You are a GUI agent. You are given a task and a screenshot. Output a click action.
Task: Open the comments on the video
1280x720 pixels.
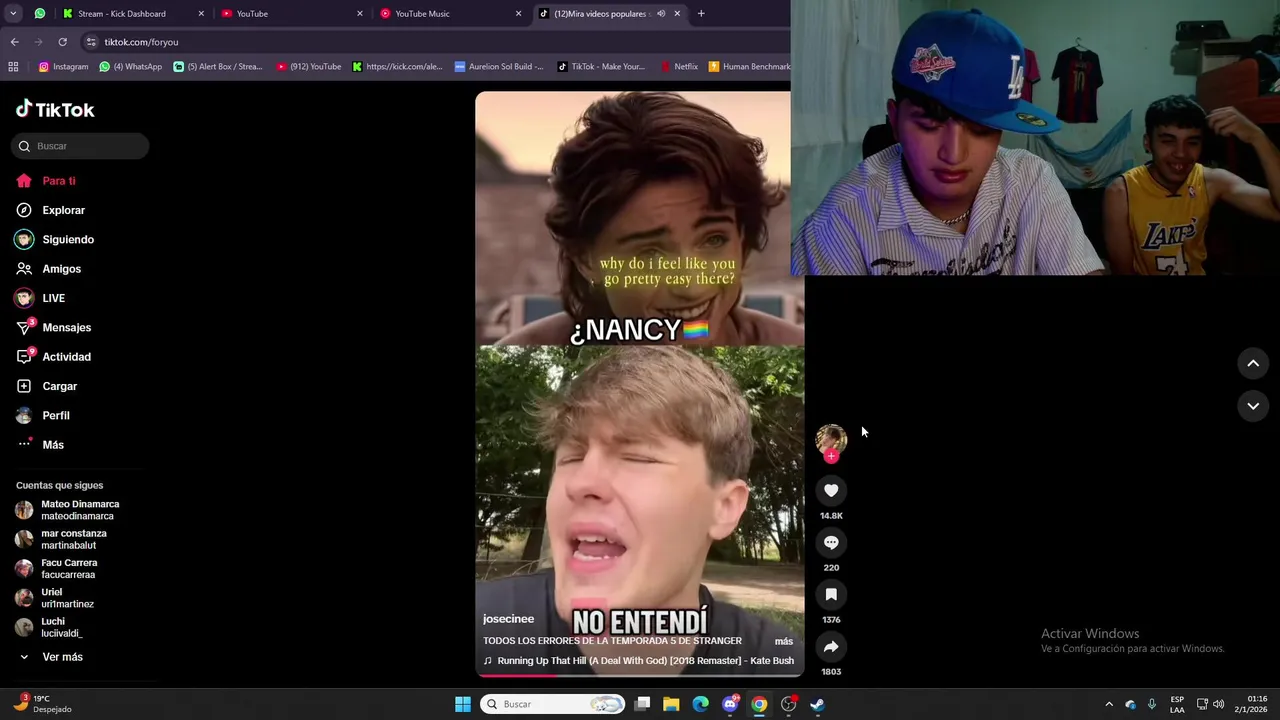(831, 542)
